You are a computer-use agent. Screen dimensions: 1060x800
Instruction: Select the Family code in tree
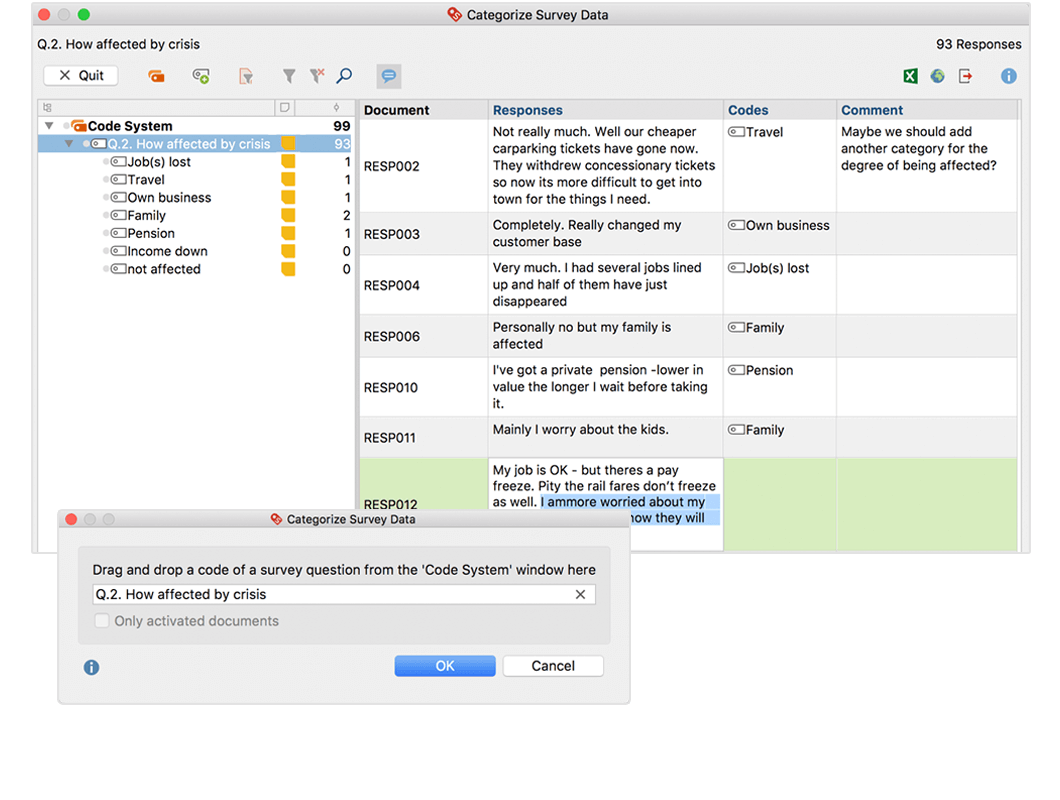(x=196, y=215)
